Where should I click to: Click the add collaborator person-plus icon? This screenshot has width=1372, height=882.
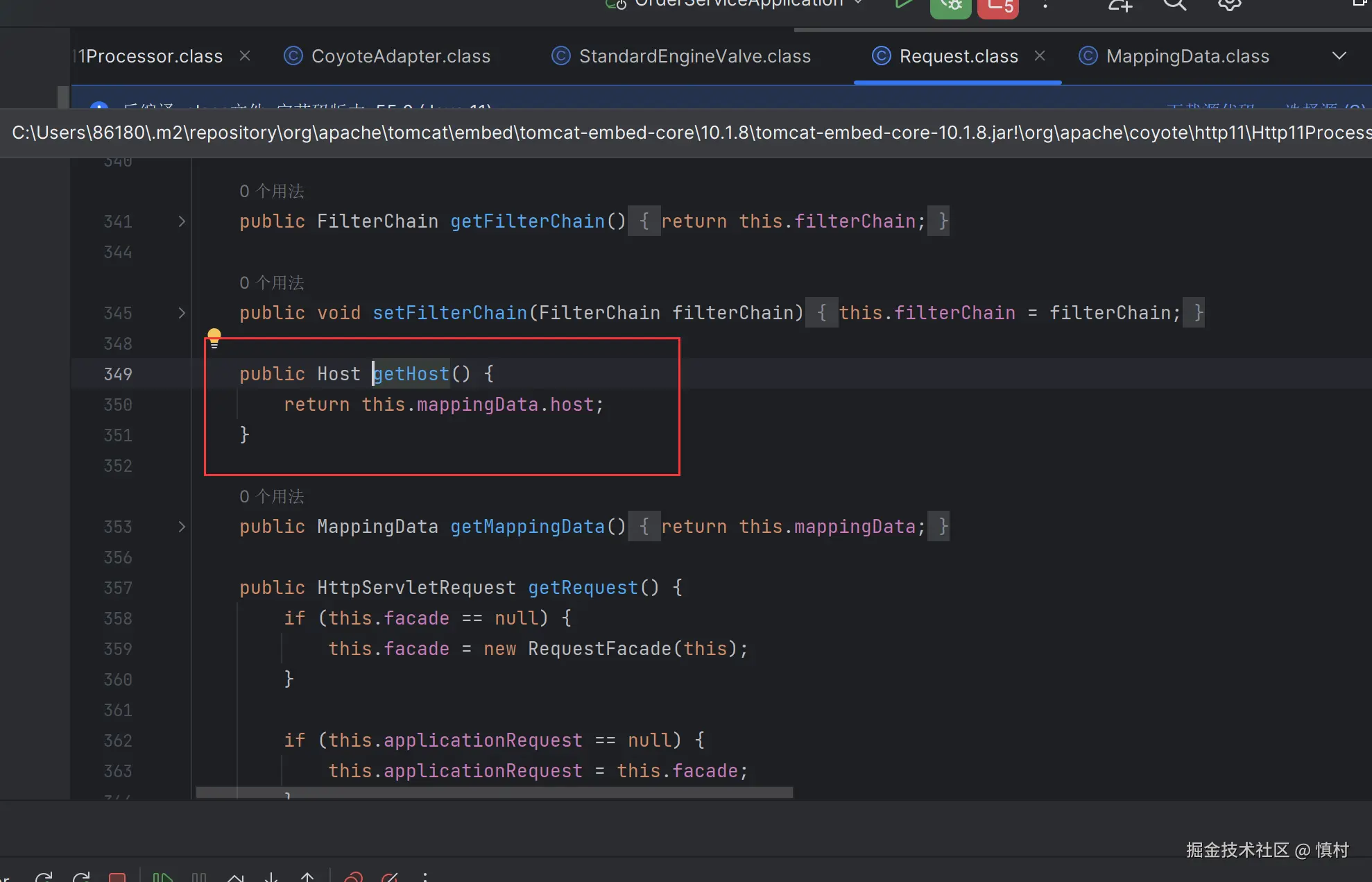click(1120, 6)
